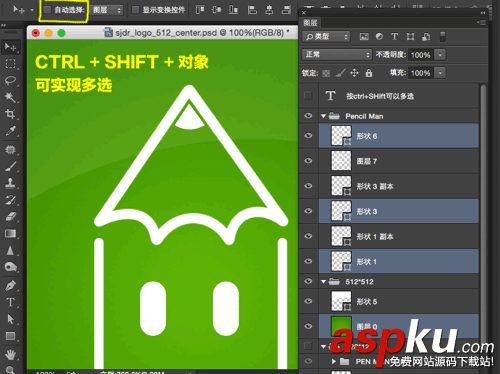The height and width of the screenshot is (374, 500).
Task: Align top edges button
Action: tap(200, 10)
